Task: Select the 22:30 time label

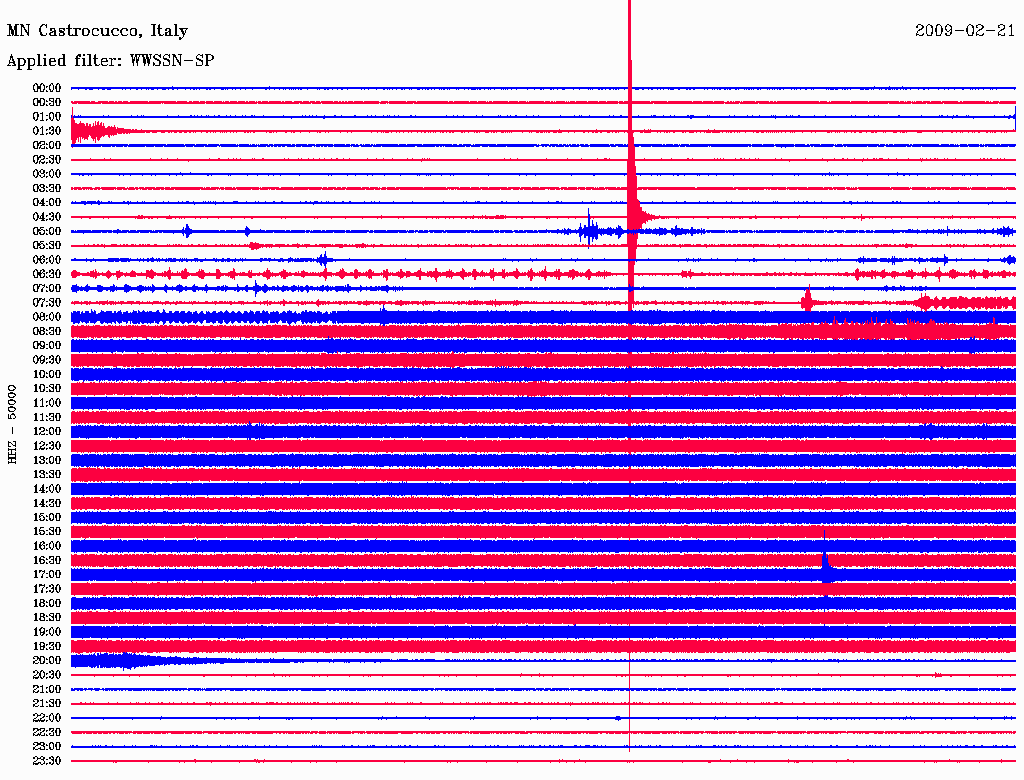Action: 47,732
